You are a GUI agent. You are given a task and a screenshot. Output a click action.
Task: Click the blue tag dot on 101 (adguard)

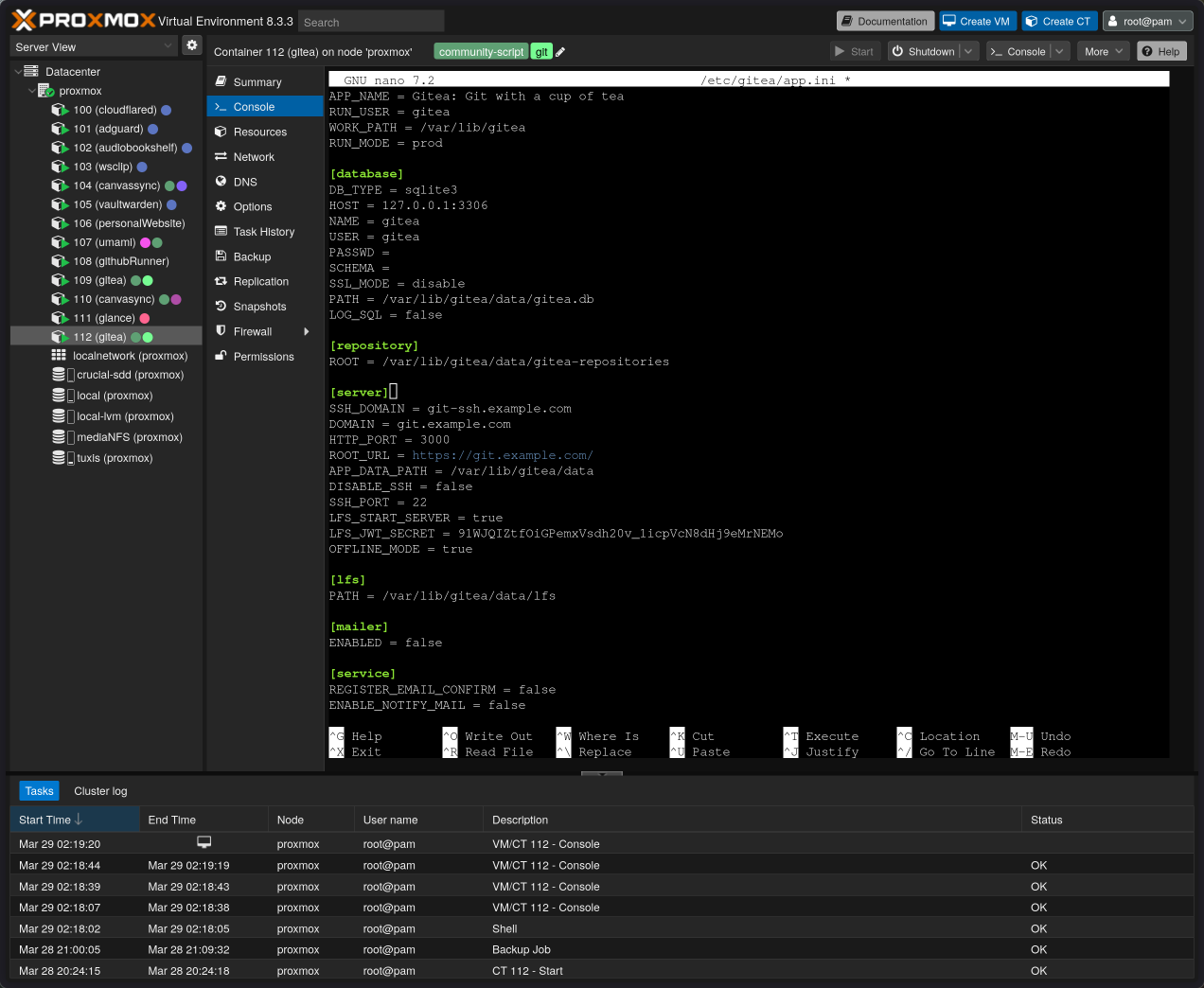[x=152, y=129]
